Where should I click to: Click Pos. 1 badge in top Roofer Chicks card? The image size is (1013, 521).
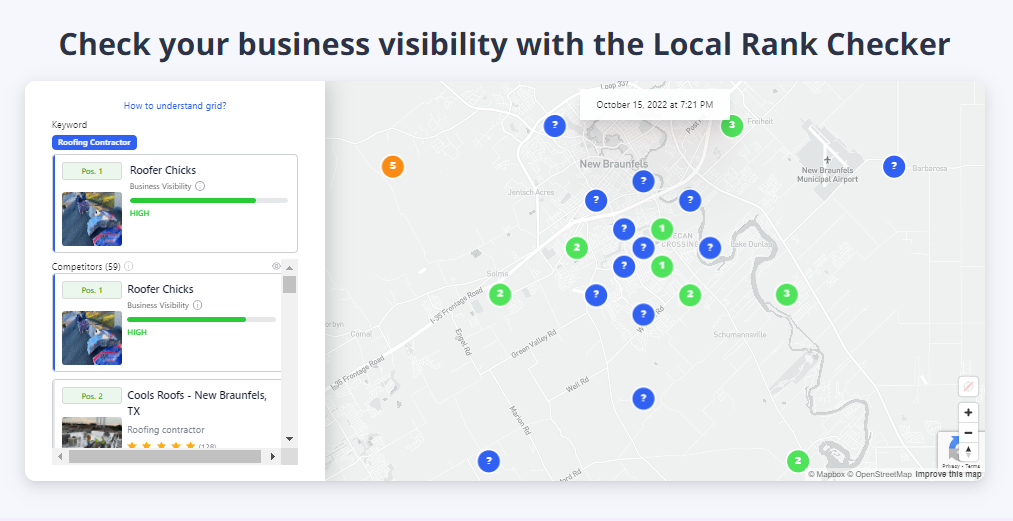(x=92, y=171)
